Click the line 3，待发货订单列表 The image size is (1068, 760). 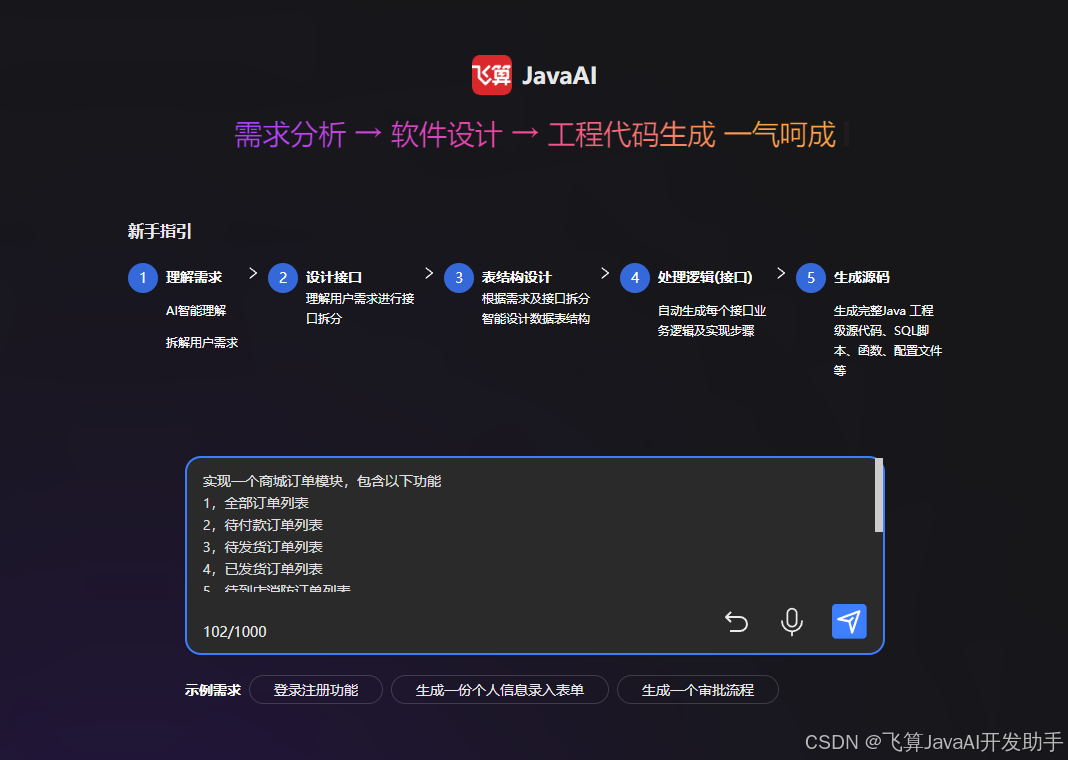click(x=262, y=547)
